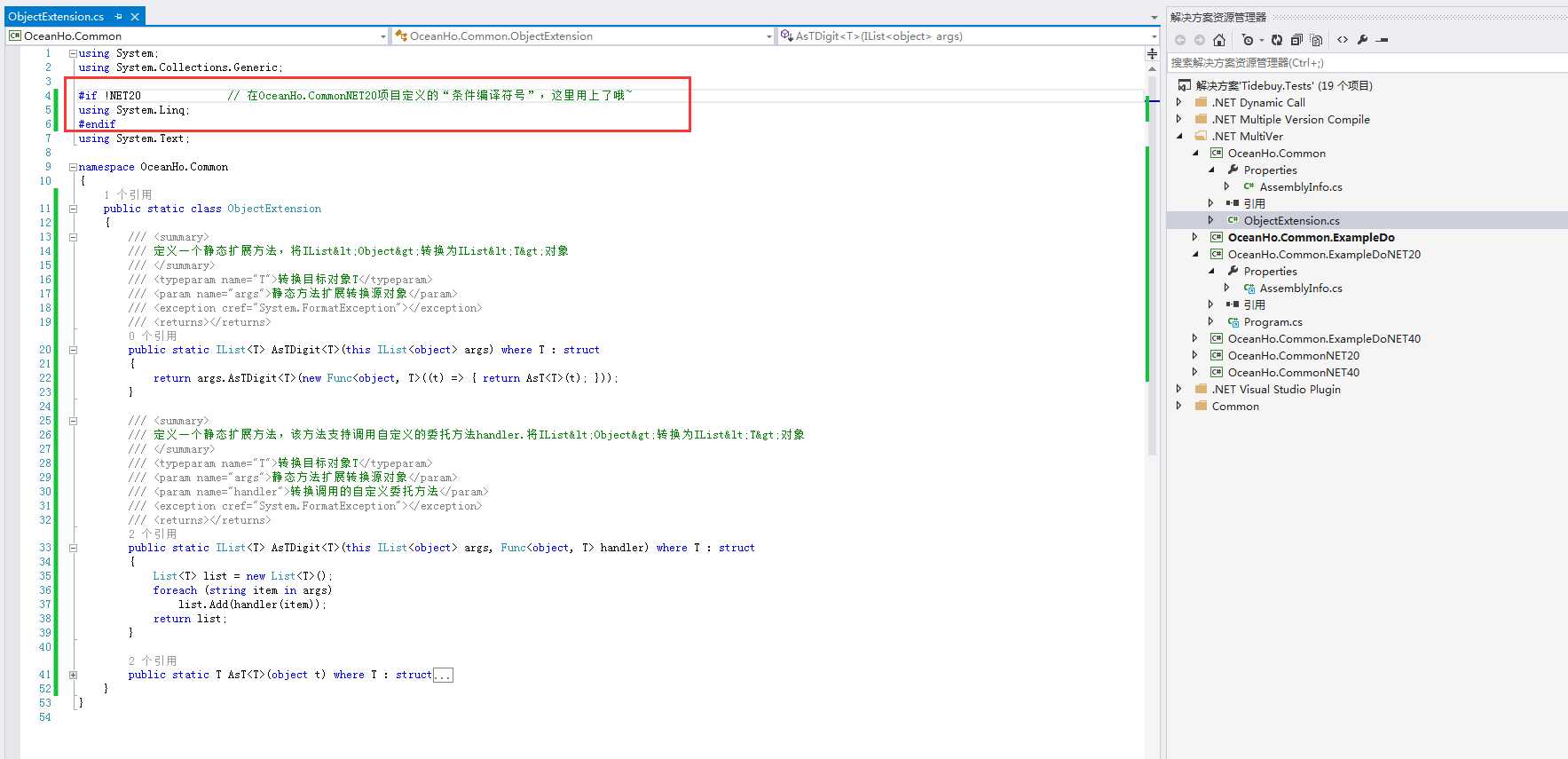This screenshot has height=759, width=1568.
Task: Collapse the summary comment outline on line 13
Action: (73, 237)
